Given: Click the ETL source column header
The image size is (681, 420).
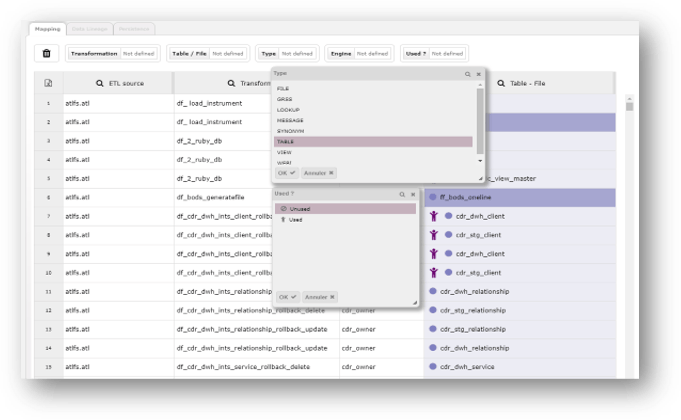Looking at the screenshot, I should (x=118, y=83).
